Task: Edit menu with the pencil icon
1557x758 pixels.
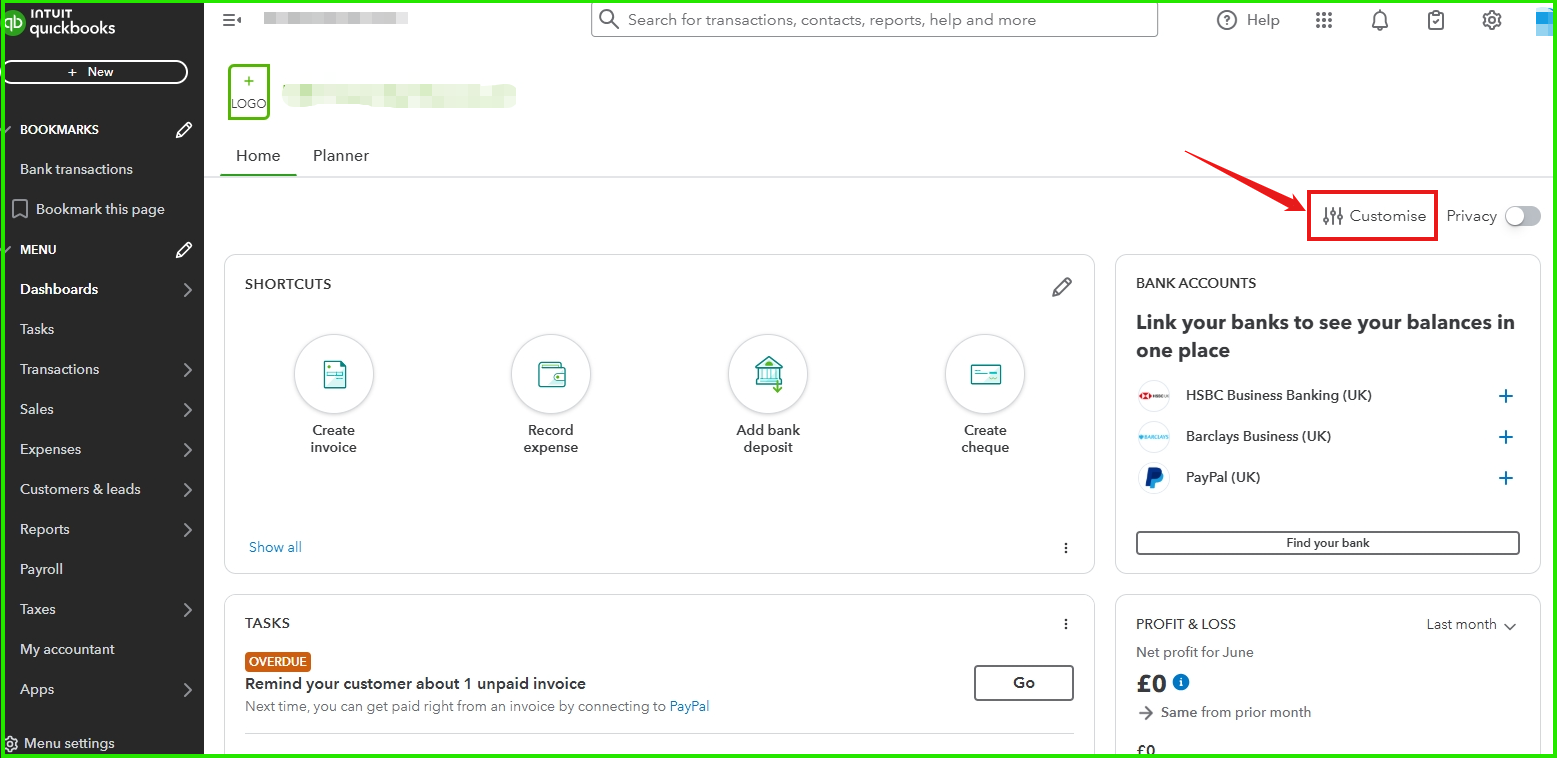Action: click(184, 250)
